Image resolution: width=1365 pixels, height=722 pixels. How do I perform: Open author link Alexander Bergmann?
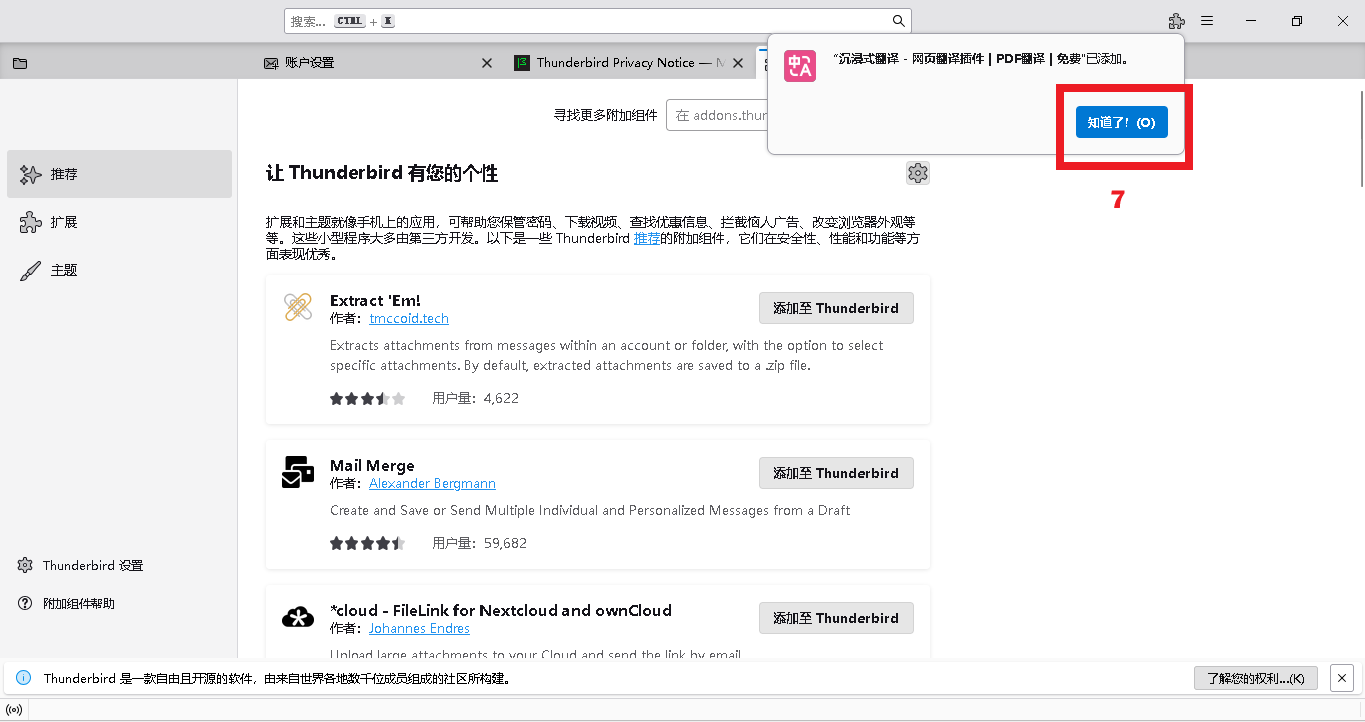[x=432, y=483]
